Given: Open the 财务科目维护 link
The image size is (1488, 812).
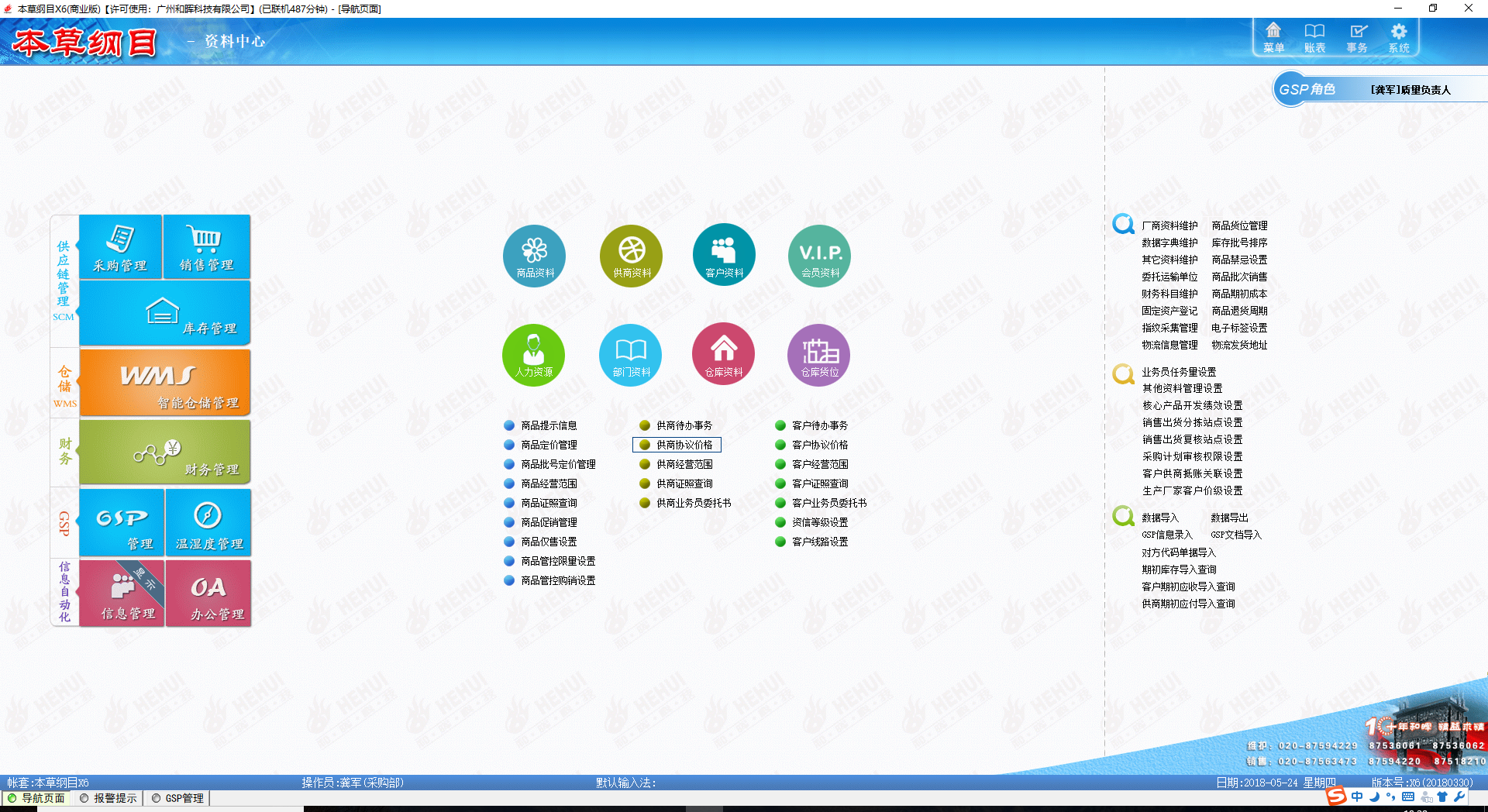Looking at the screenshot, I should 1169,294.
